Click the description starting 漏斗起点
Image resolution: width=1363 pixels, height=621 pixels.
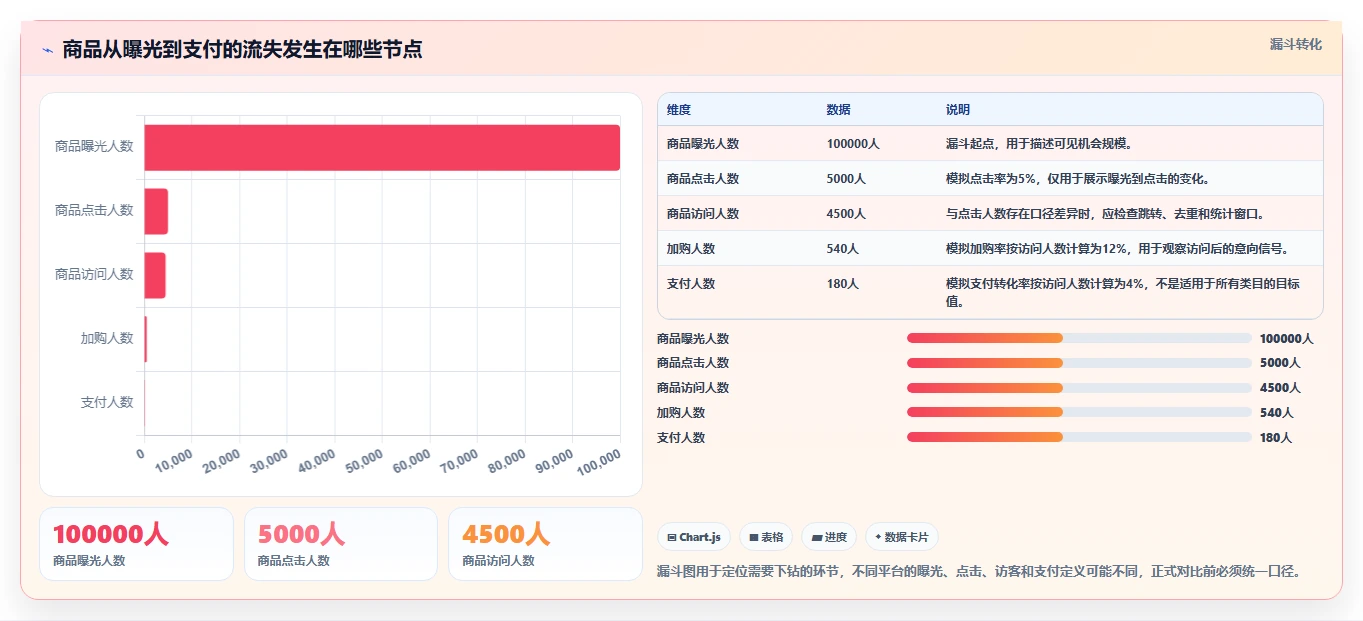pyautogui.click(x=1039, y=144)
